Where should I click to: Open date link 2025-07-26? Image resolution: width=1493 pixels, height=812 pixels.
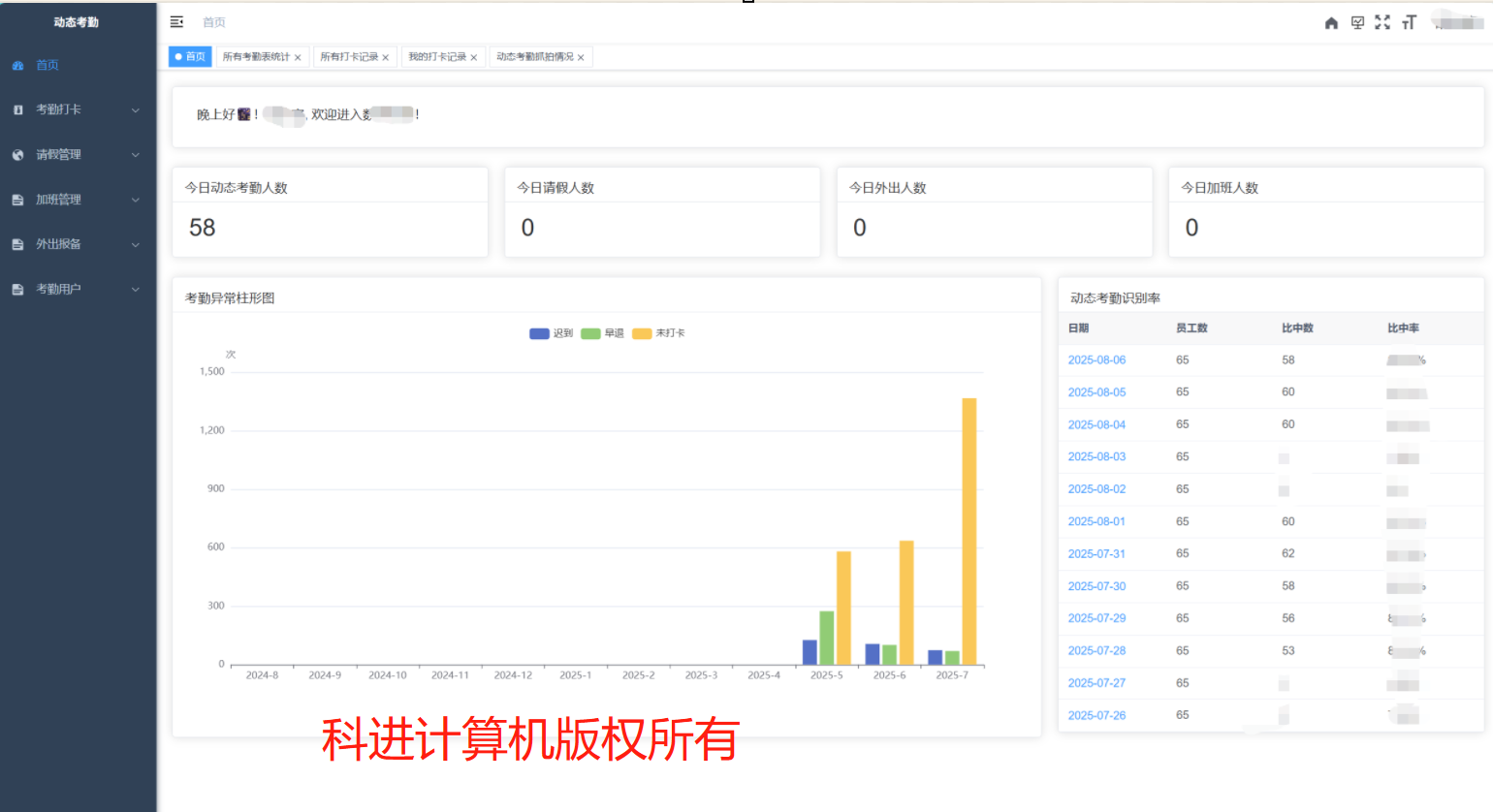click(1096, 715)
